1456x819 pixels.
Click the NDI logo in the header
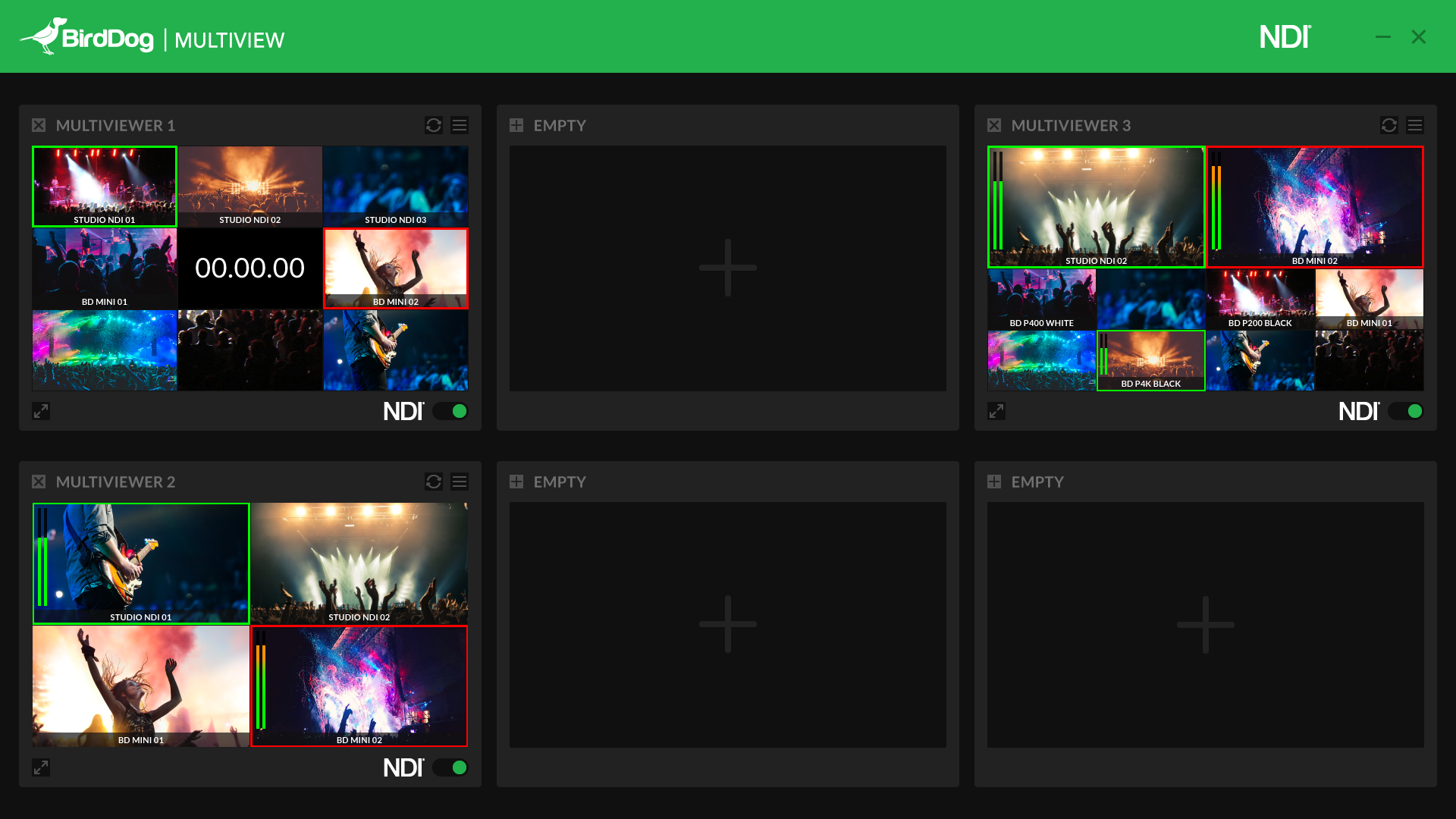point(1285,36)
